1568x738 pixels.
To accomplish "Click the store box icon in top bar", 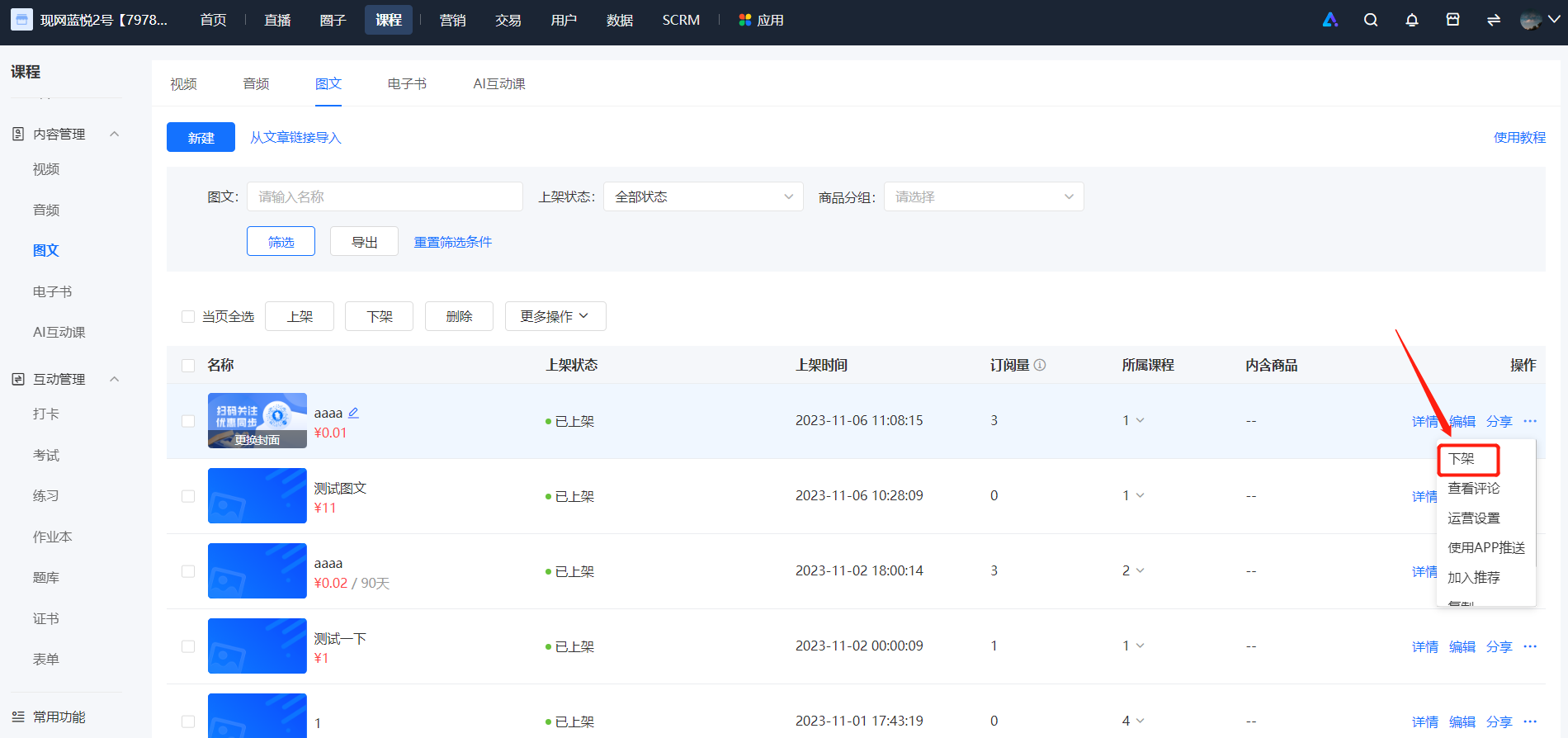I will [x=1453, y=20].
